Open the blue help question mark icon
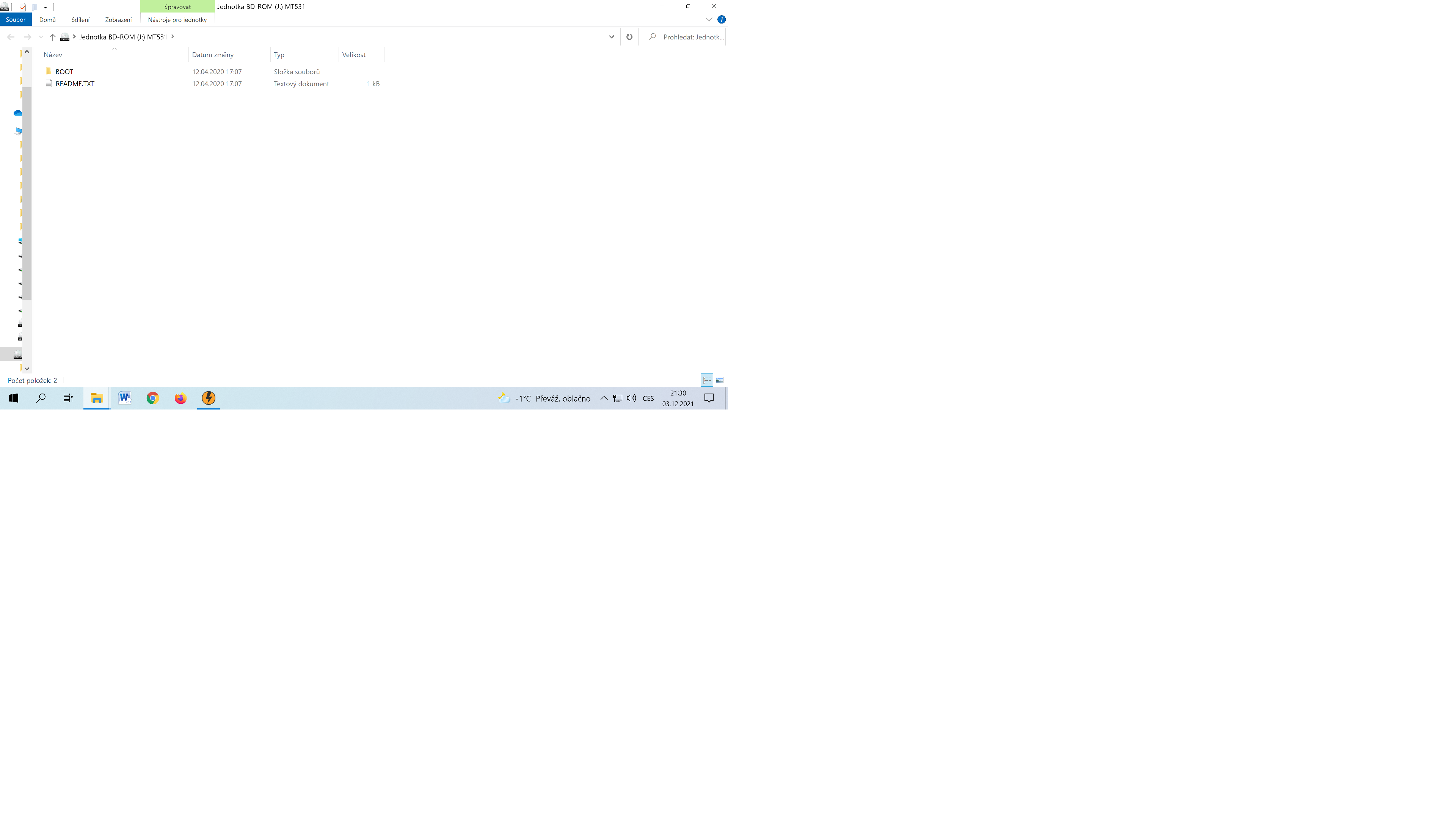1456x819 pixels. pyautogui.click(x=721, y=19)
